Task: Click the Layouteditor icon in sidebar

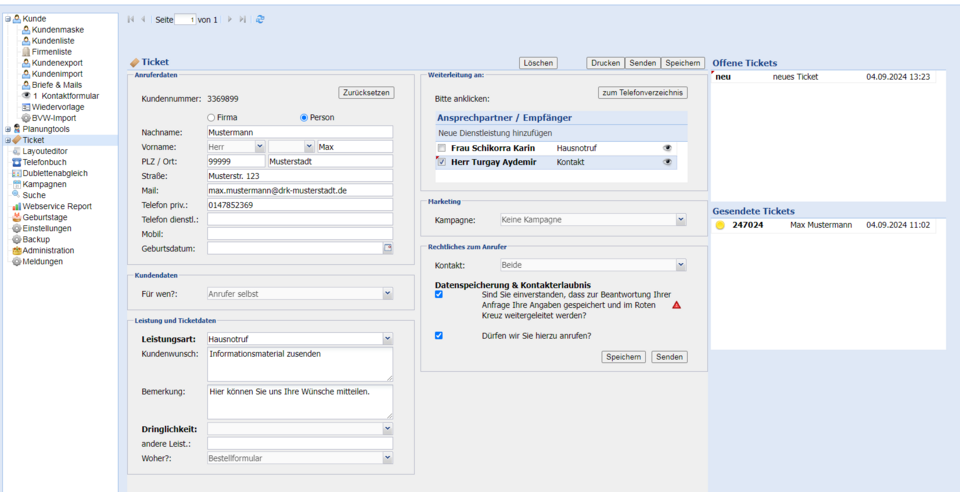Action: 17,151
